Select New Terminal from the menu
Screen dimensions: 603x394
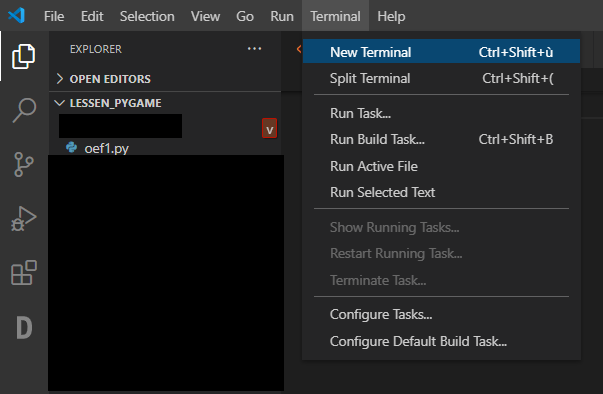[441, 52]
